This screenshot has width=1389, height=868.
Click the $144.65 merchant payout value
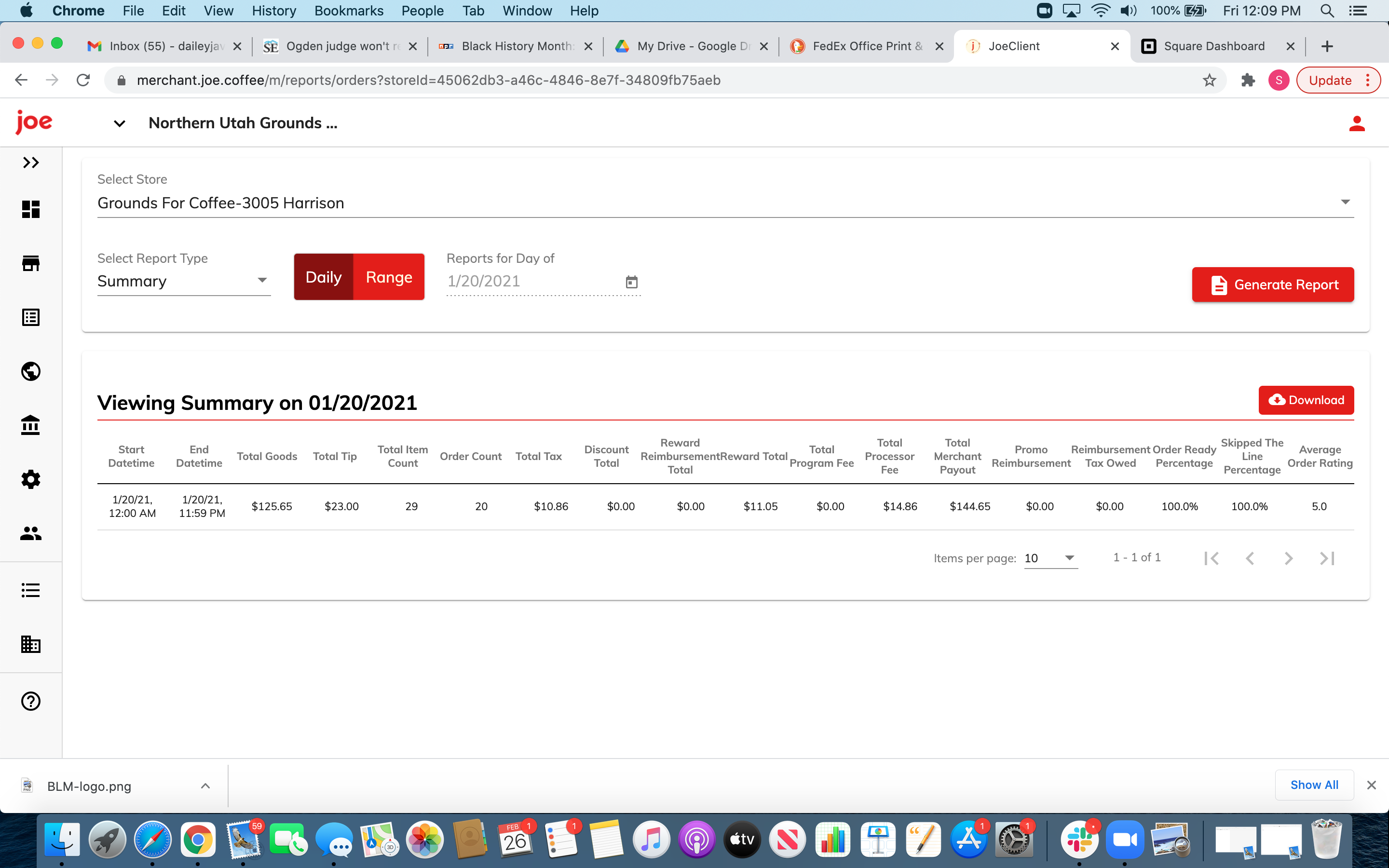970,506
